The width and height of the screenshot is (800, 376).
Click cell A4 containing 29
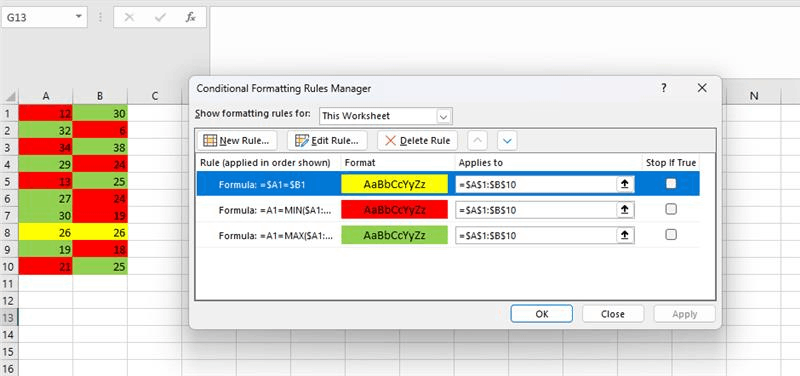click(46, 164)
